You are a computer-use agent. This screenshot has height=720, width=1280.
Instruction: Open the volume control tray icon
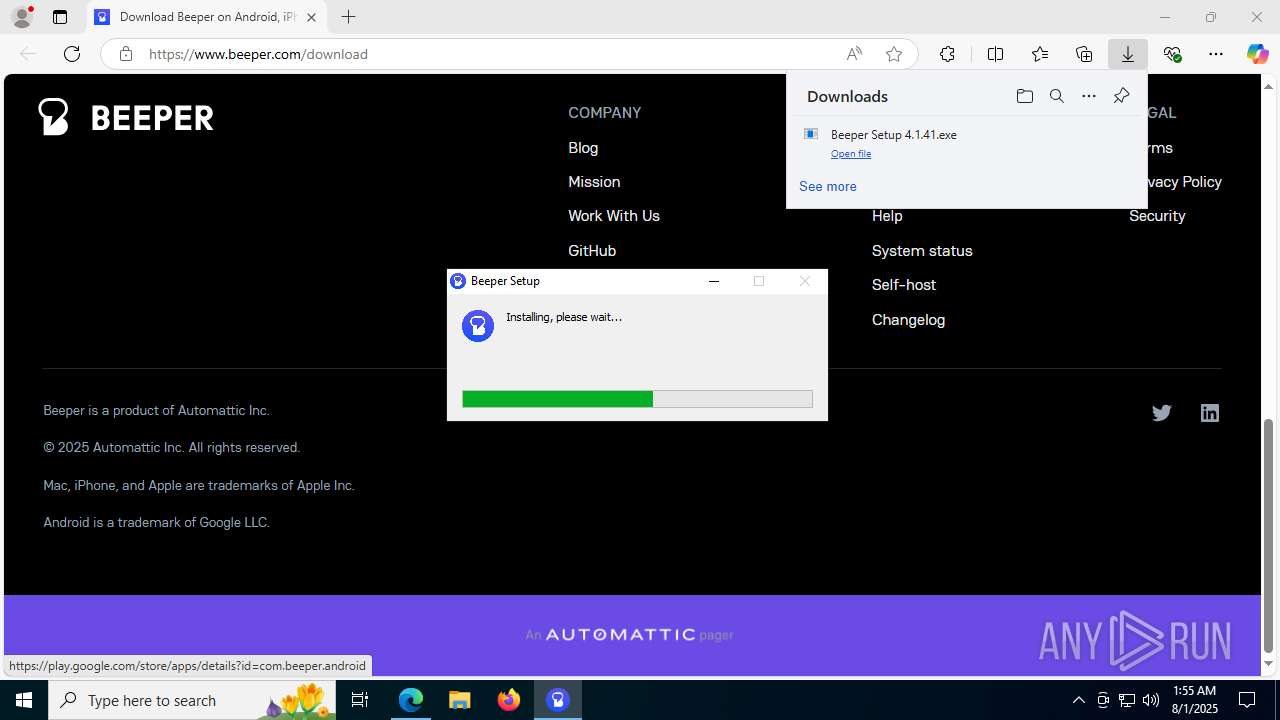coord(1151,700)
